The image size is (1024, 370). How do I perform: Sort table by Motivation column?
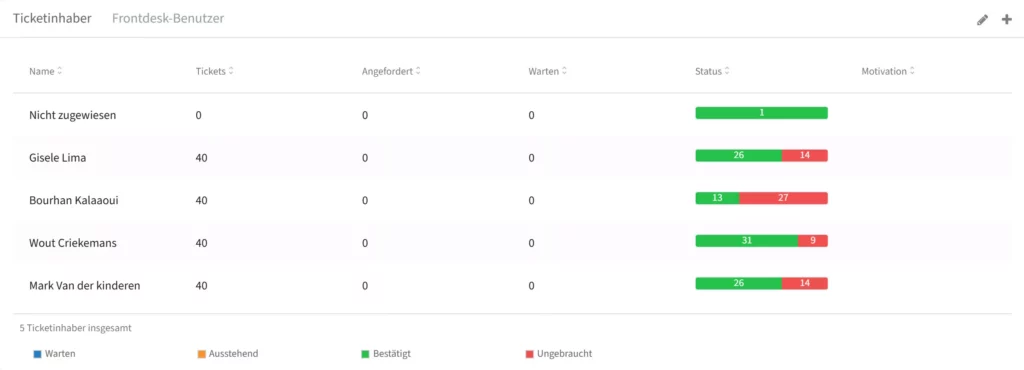pos(888,71)
